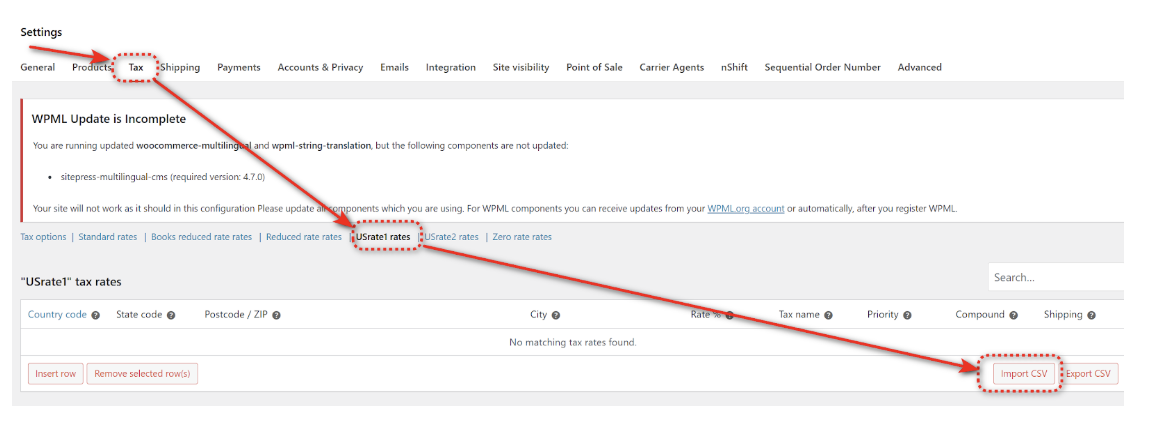Focus the tax rates Search field
1172x428 pixels.
pyautogui.click(x=1055, y=277)
